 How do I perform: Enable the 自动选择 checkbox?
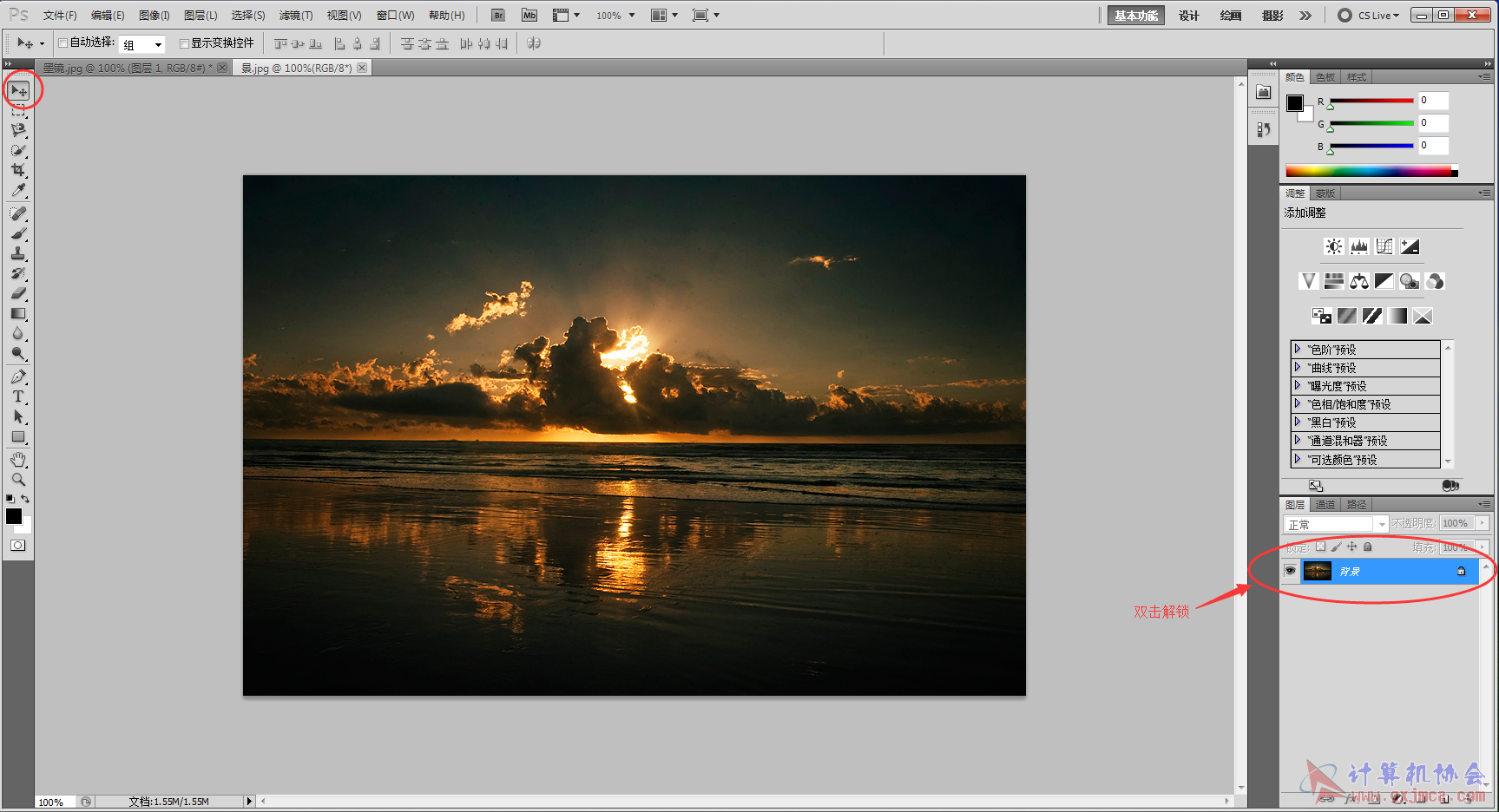click(x=62, y=43)
